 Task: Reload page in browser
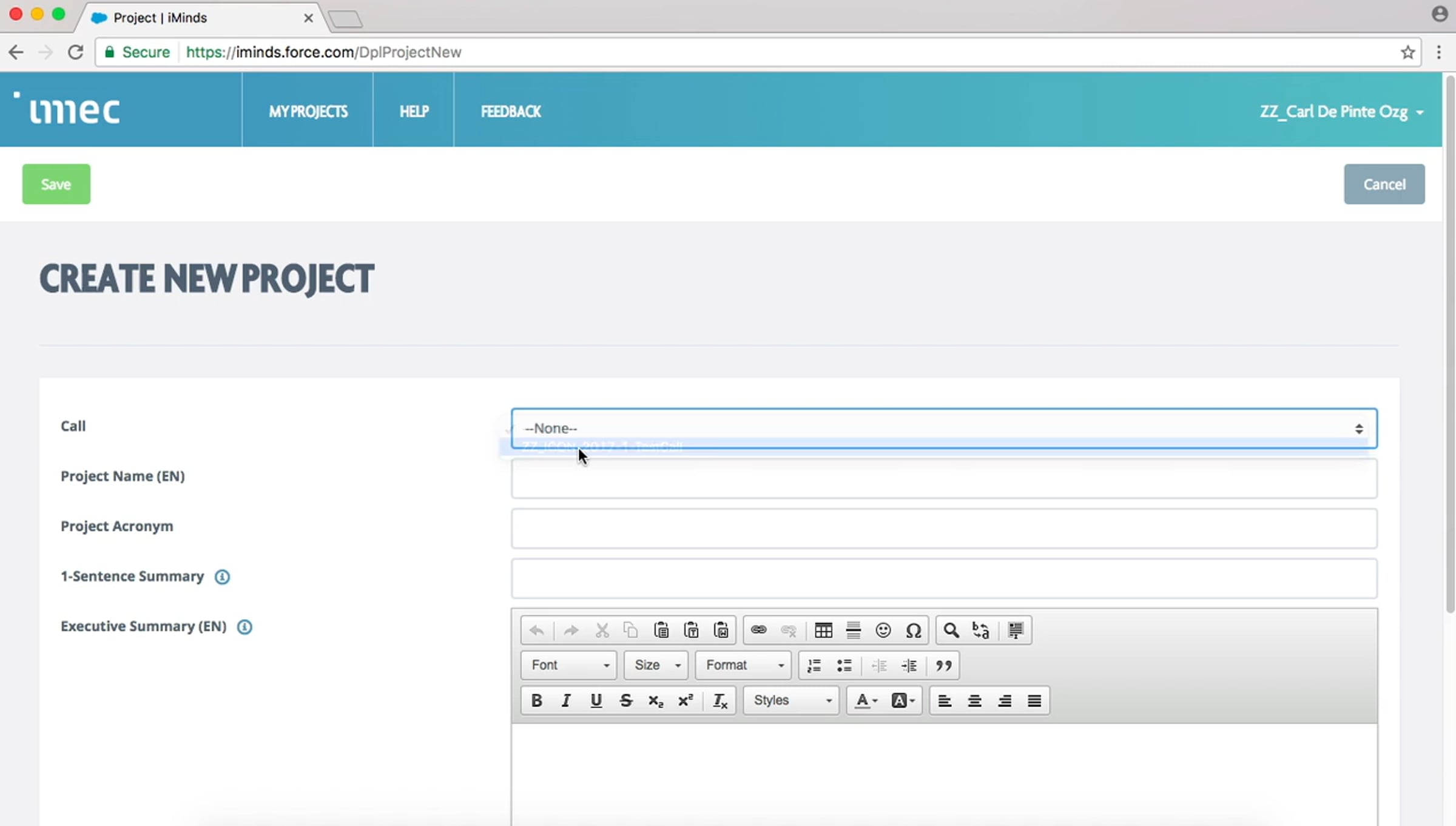75,52
